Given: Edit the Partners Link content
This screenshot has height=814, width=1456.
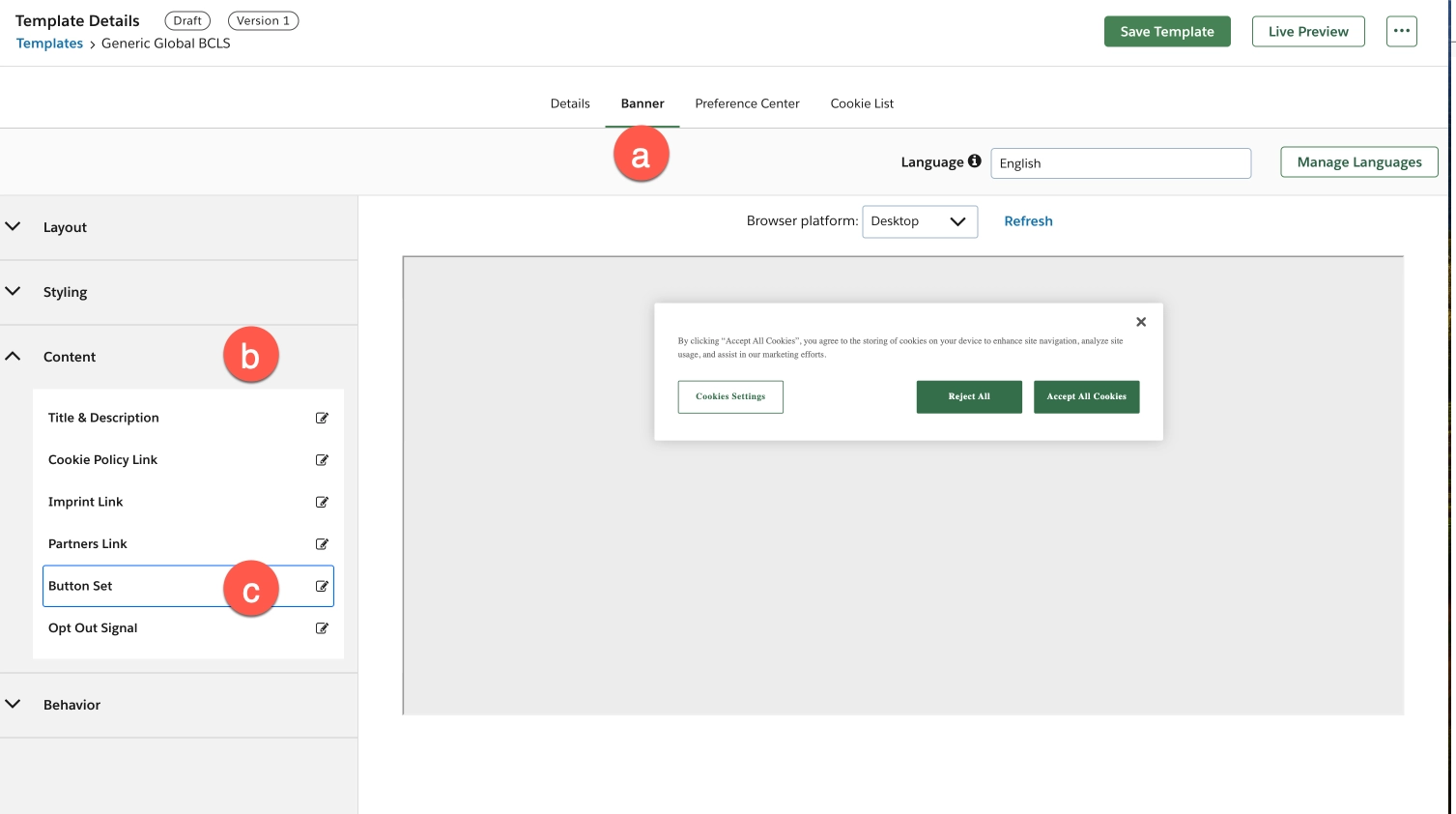Looking at the screenshot, I should [323, 543].
